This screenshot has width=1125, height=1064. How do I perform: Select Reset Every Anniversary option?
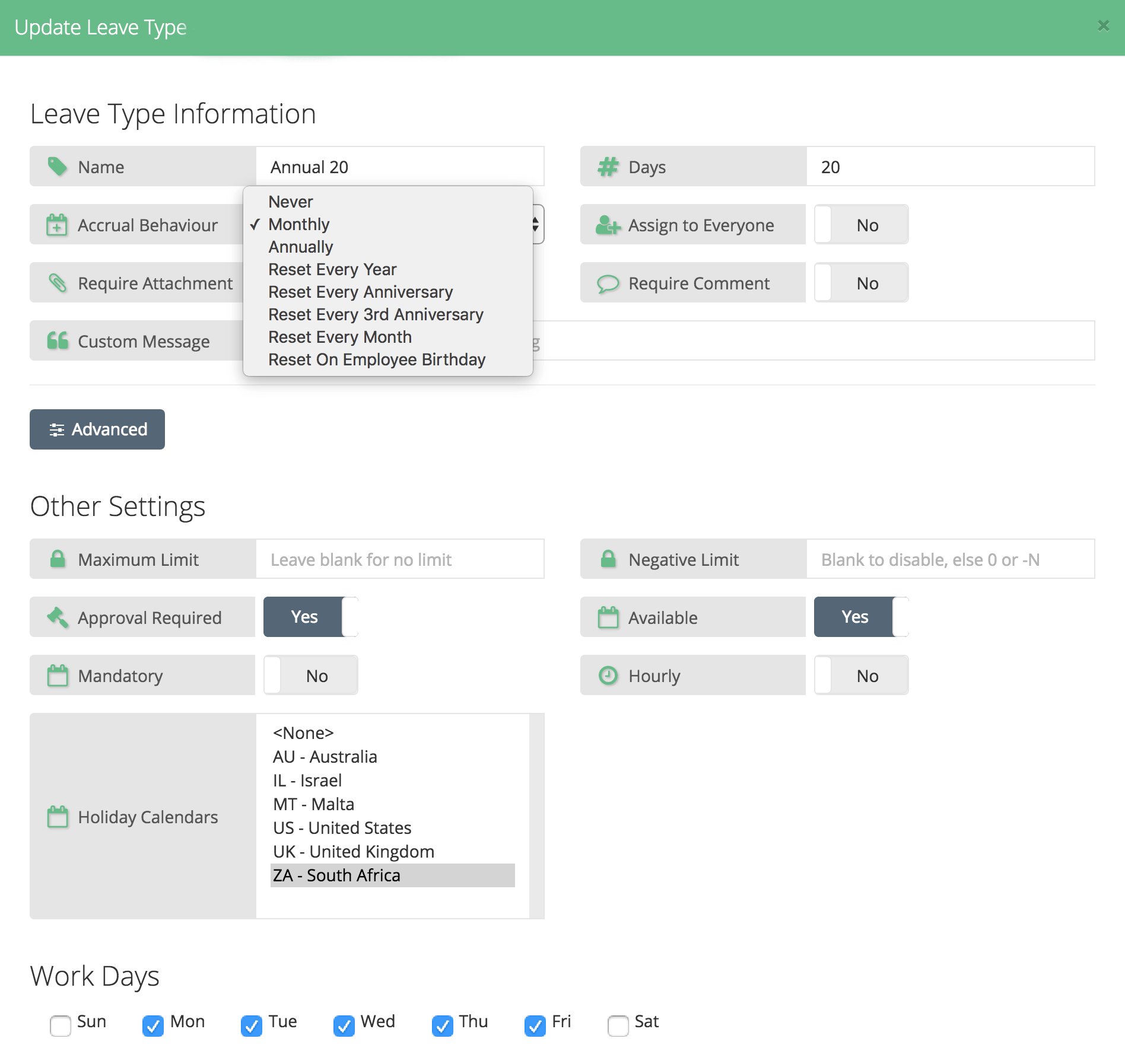point(360,292)
